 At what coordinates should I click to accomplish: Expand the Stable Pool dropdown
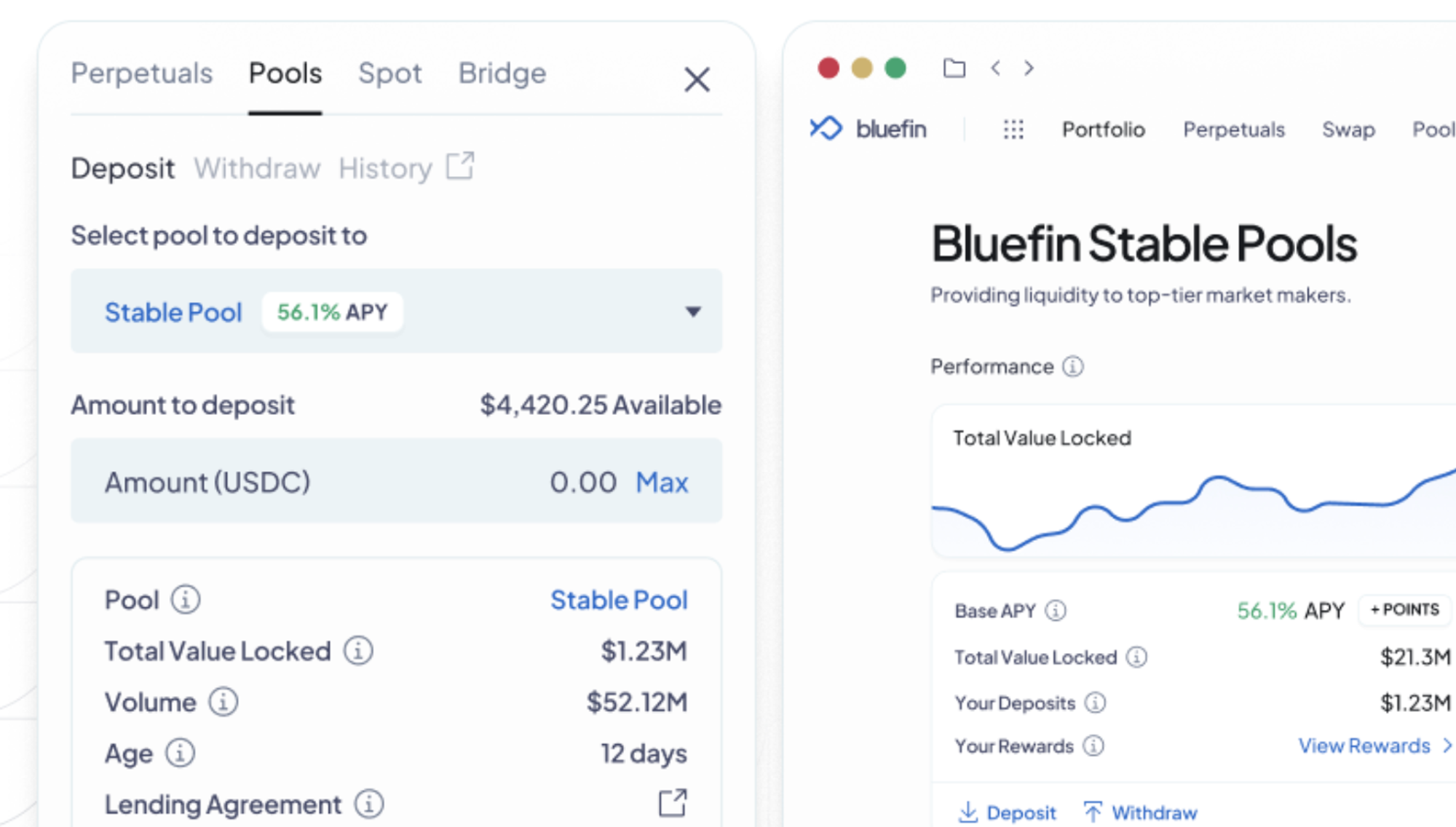point(692,312)
